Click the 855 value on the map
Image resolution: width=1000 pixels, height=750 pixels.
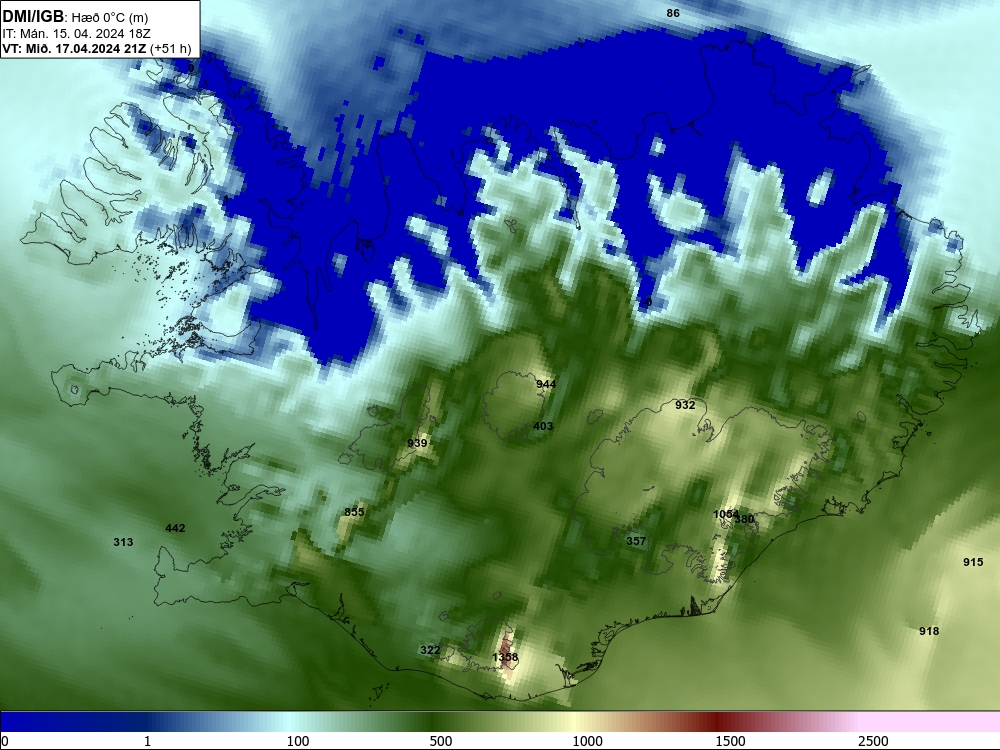click(354, 512)
